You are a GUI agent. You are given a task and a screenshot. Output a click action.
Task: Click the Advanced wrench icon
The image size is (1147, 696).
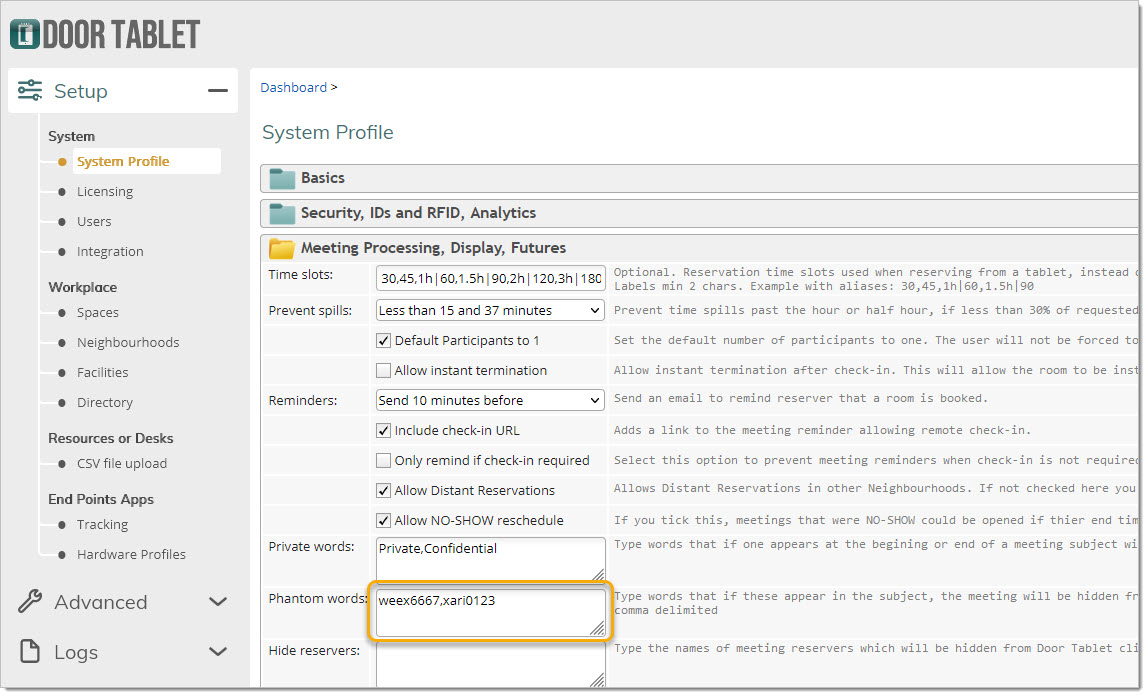pyautogui.click(x=30, y=602)
